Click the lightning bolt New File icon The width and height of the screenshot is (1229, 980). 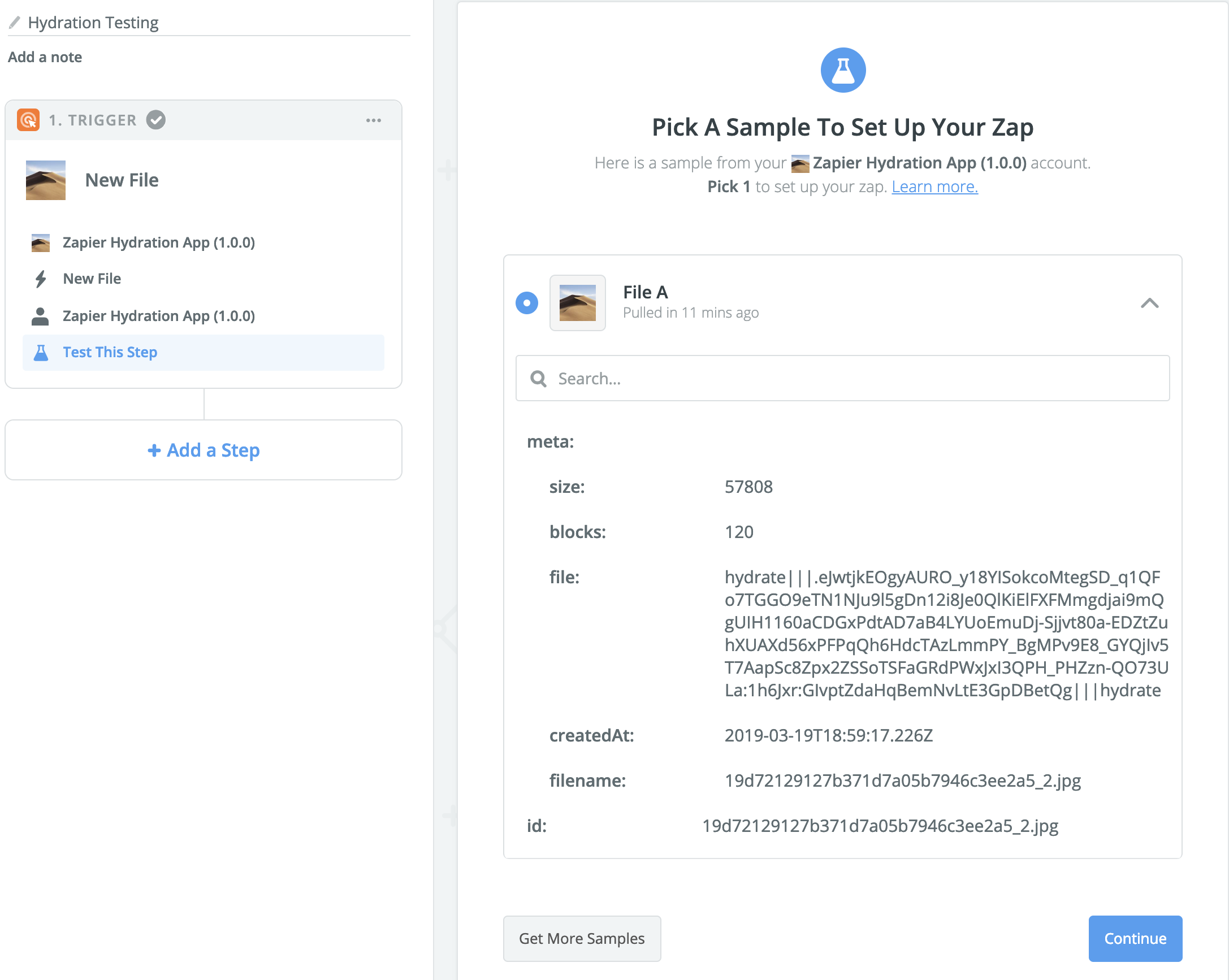[41, 279]
